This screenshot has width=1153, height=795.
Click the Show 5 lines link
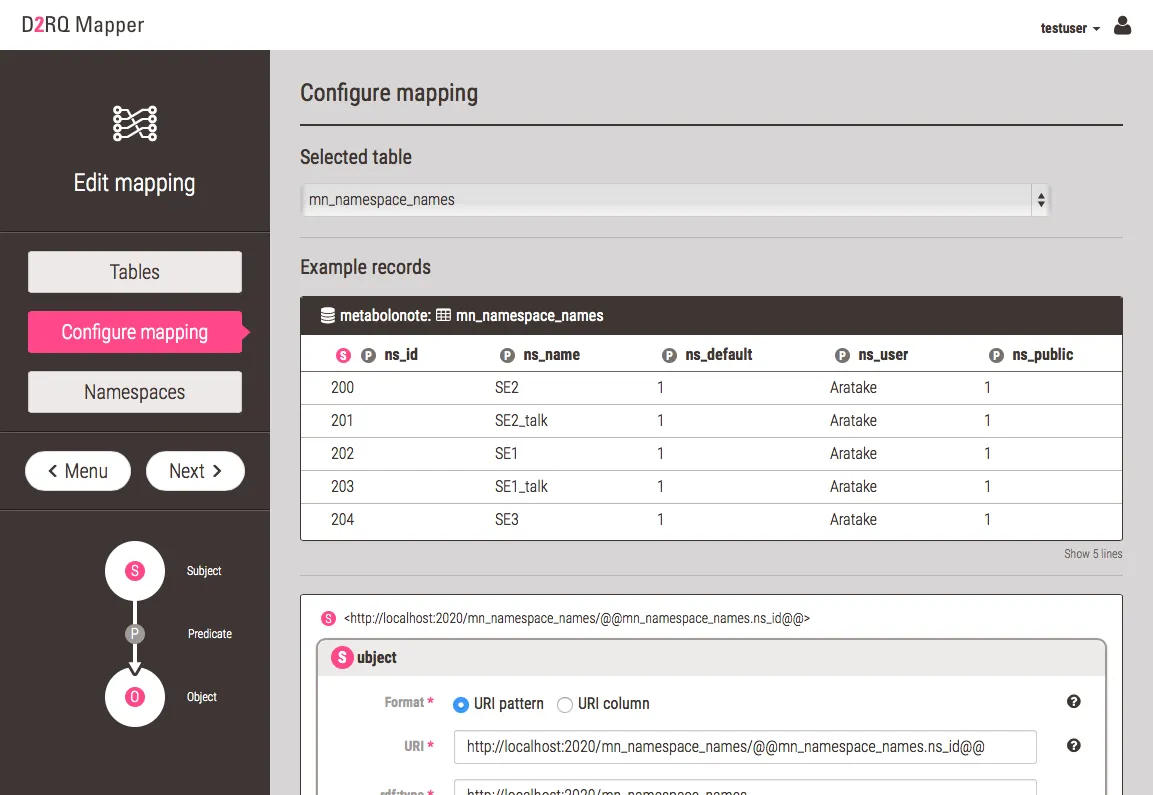(x=1093, y=554)
